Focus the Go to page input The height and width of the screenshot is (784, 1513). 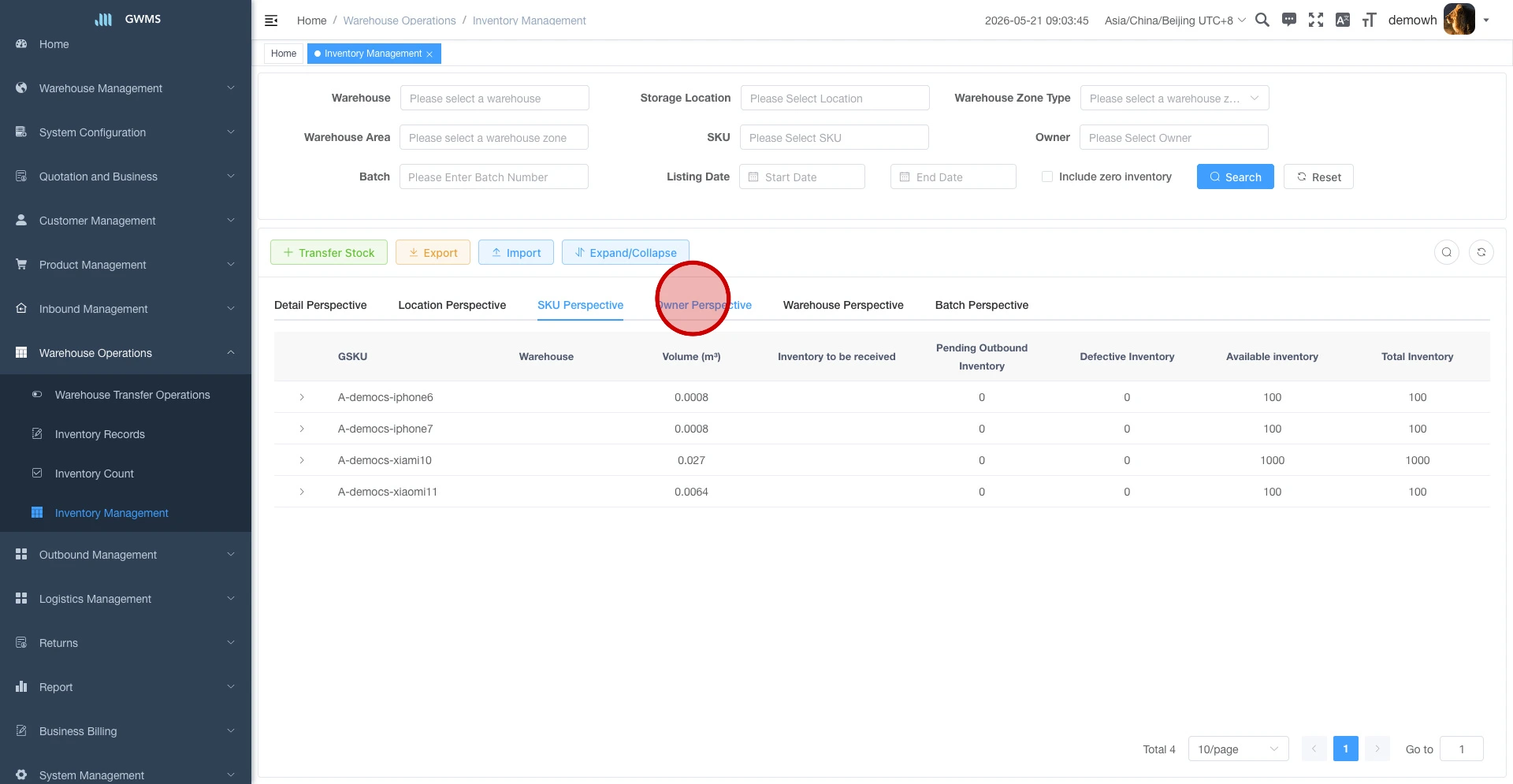point(1461,749)
